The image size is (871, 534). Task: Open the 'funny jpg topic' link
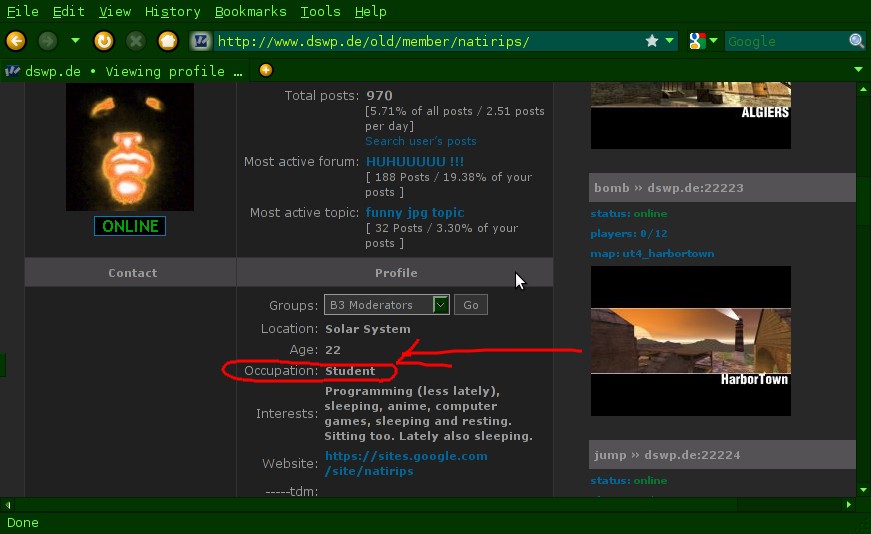[x=415, y=212]
